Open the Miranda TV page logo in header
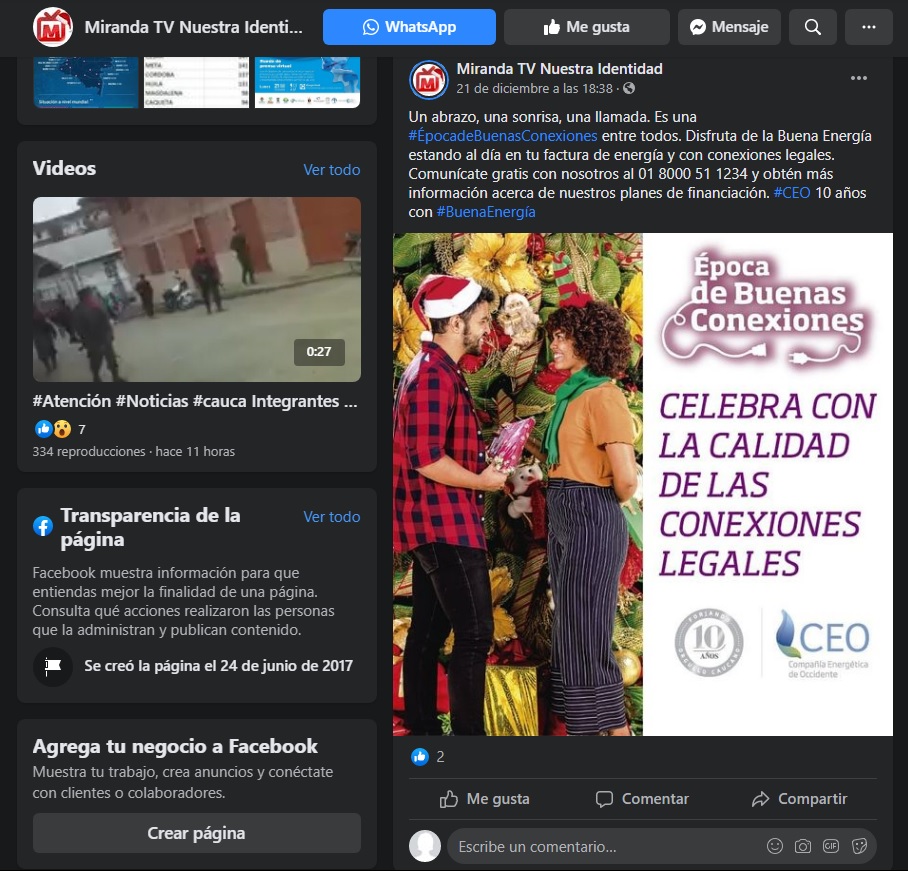Viewport: 908px width, 871px height. point(53,27)
